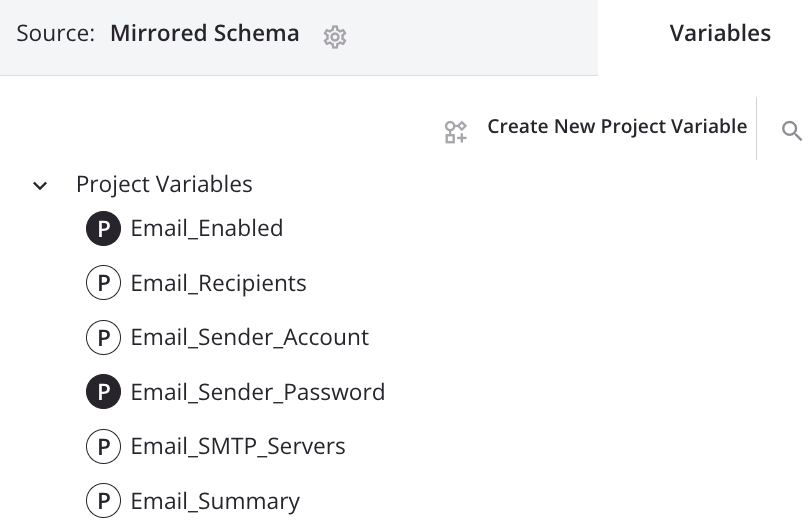Image resolution: width=811 pixels, height=530 pixels.
Task: Click the P icon next to Email_SMTP_Servers
Action: coord(103,446)
